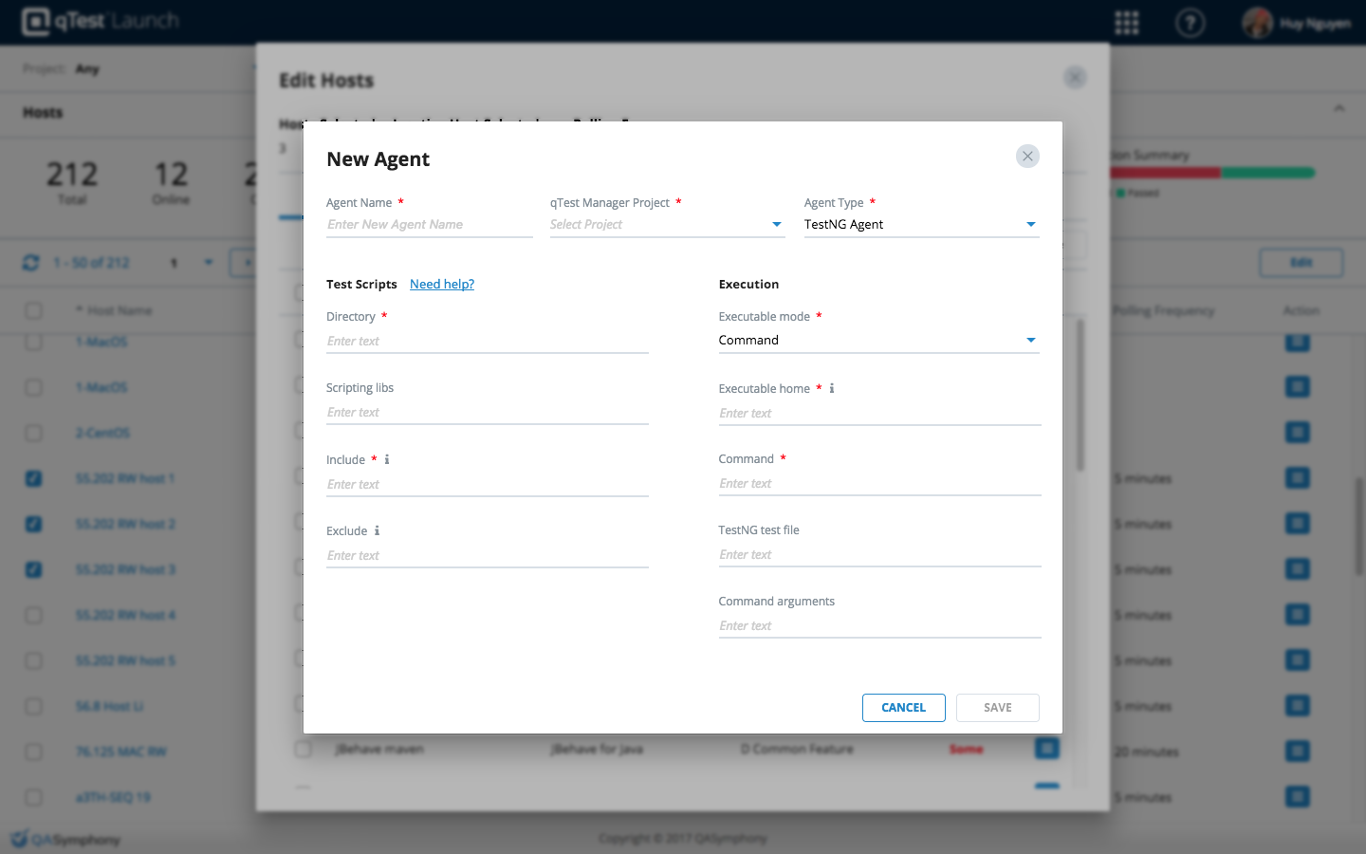1366x854 pixels.
Task: Click the Project: Any filter
Action: click(x=61, y=69)
